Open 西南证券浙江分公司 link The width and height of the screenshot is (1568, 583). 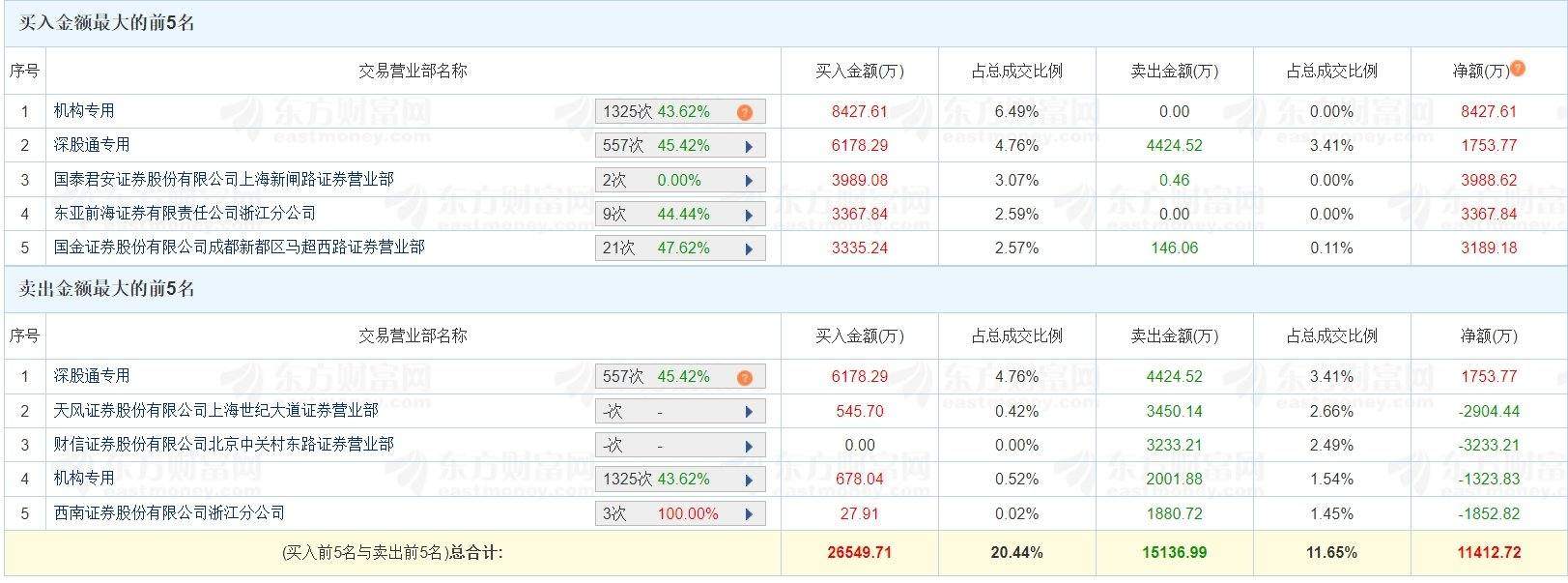169,512
